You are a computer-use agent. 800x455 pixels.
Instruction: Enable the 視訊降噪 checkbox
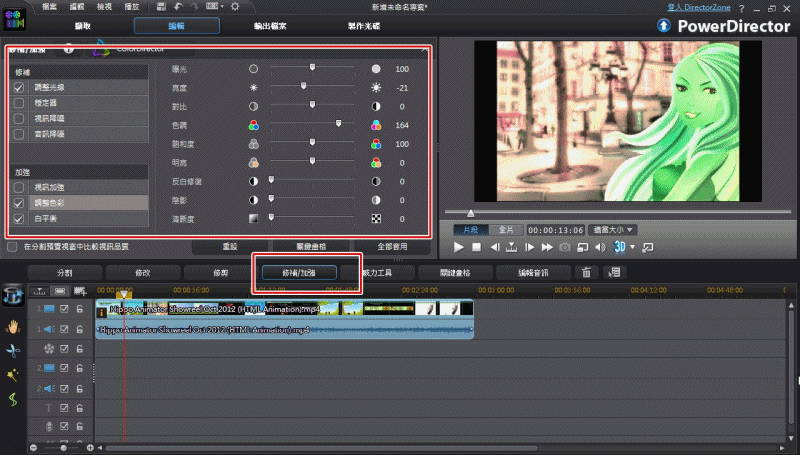pyautogui.click(x=19, y=118)
